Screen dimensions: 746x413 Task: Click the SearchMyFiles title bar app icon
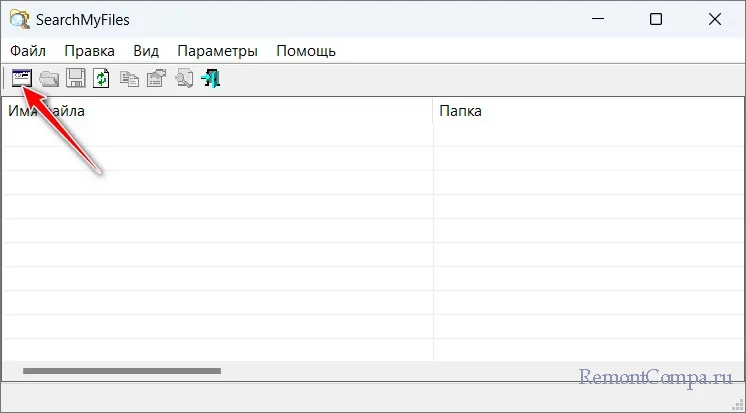pos(18,18)
